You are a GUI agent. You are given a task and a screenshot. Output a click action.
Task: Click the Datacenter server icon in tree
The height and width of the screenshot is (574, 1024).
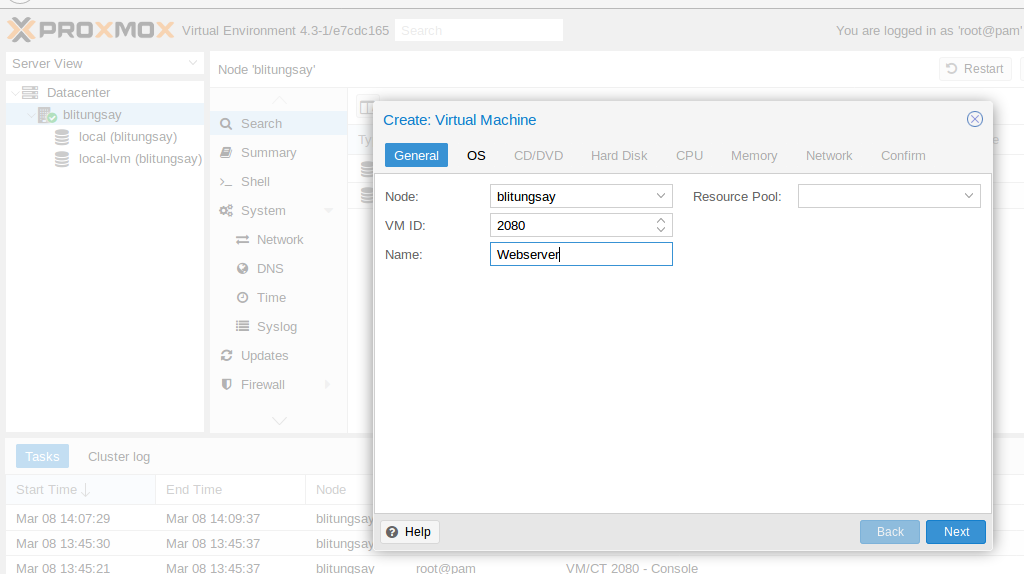pyautogui.click(x=30, y=93)
